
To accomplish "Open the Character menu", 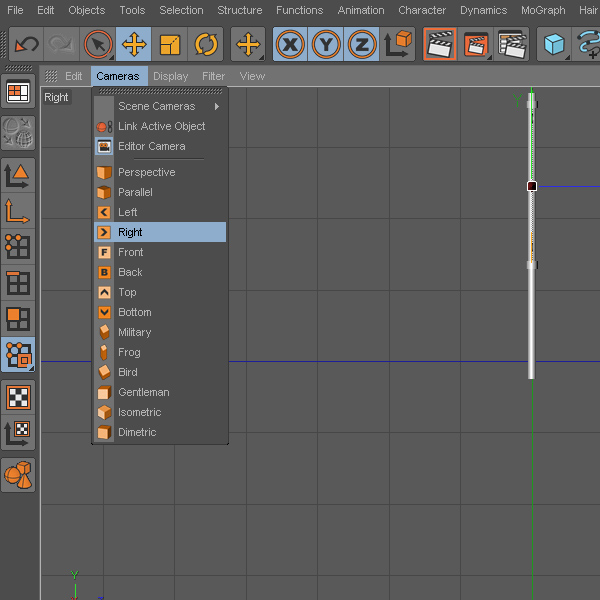I will tap(422, 10).
